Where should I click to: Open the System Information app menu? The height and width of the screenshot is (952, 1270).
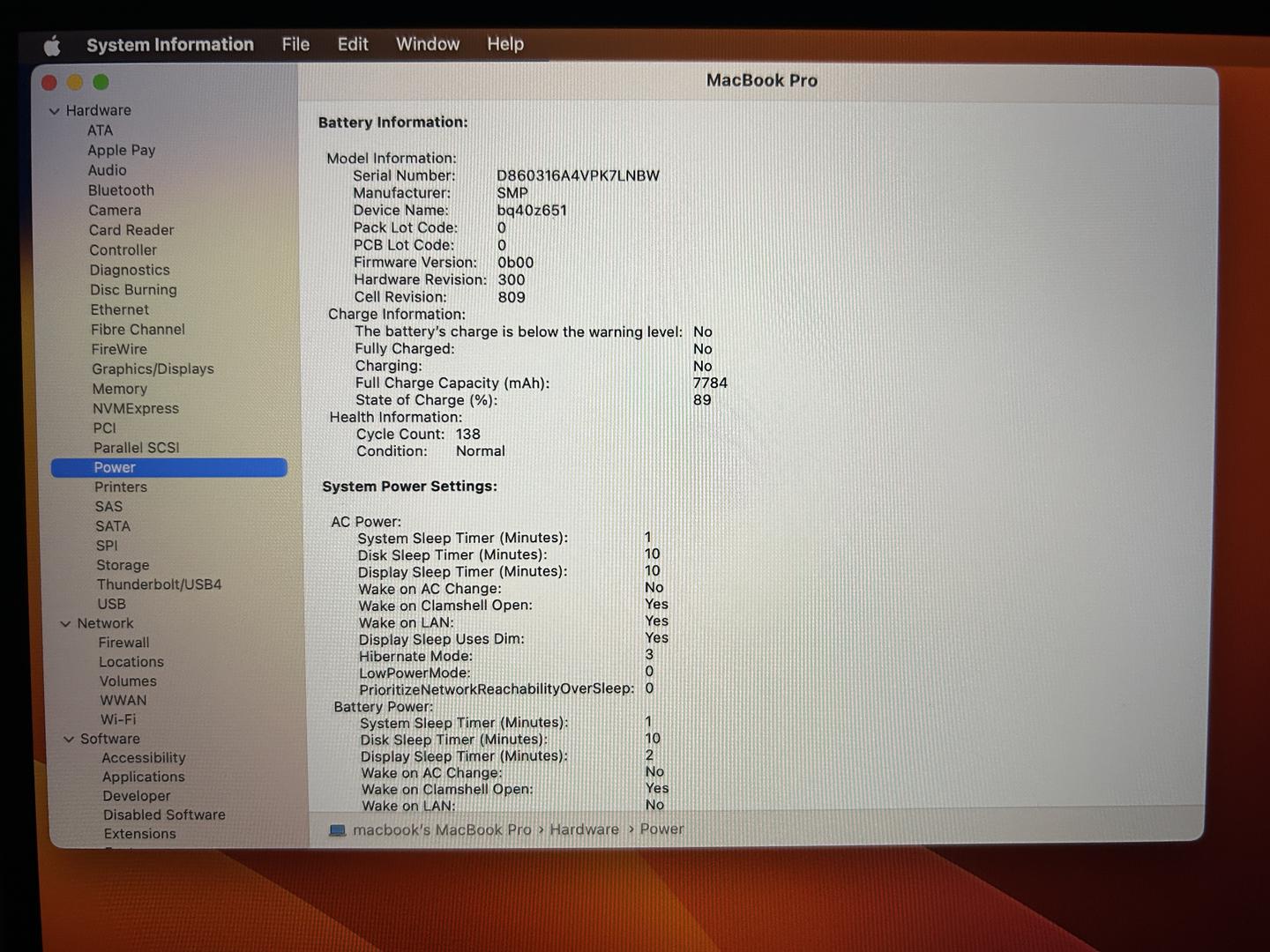click(x=170, y=45)
